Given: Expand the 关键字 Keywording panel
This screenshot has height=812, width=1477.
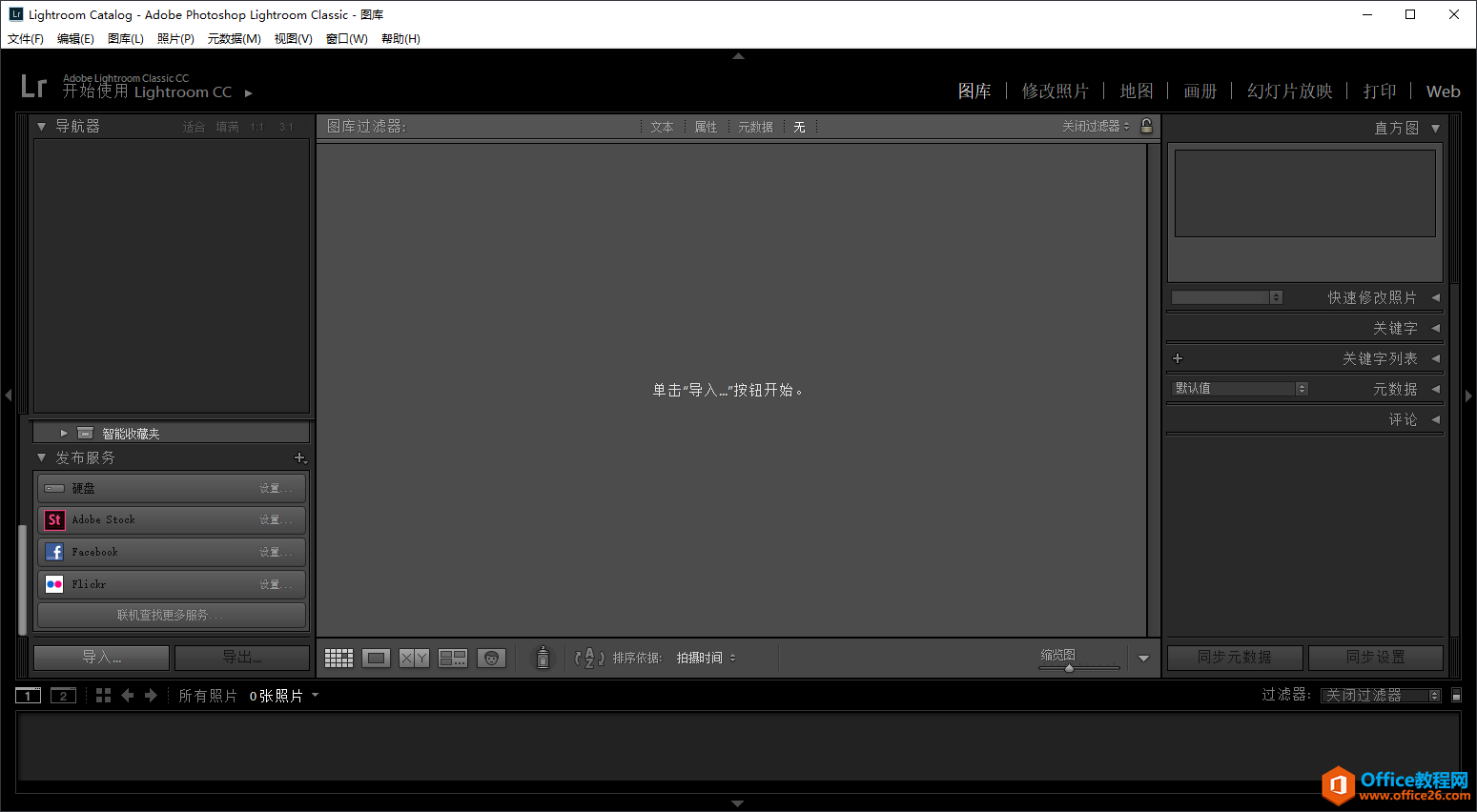Looking at the screenshot, I should coord(1435,328).
